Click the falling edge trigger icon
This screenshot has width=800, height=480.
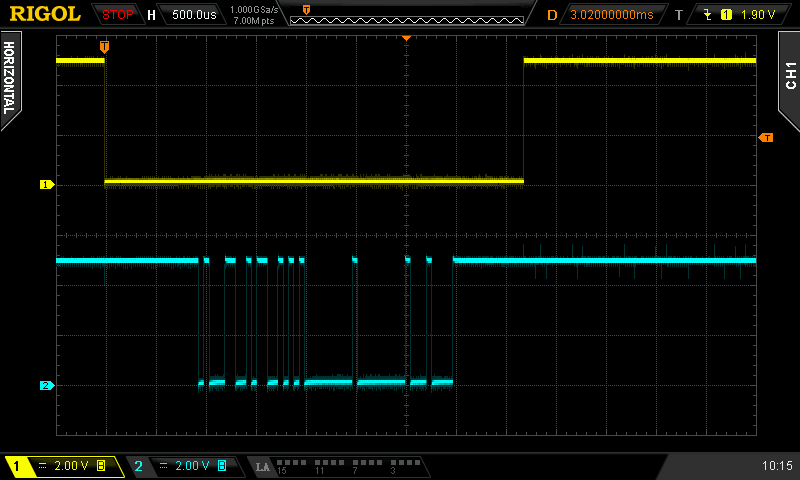(x=708, y=15)
